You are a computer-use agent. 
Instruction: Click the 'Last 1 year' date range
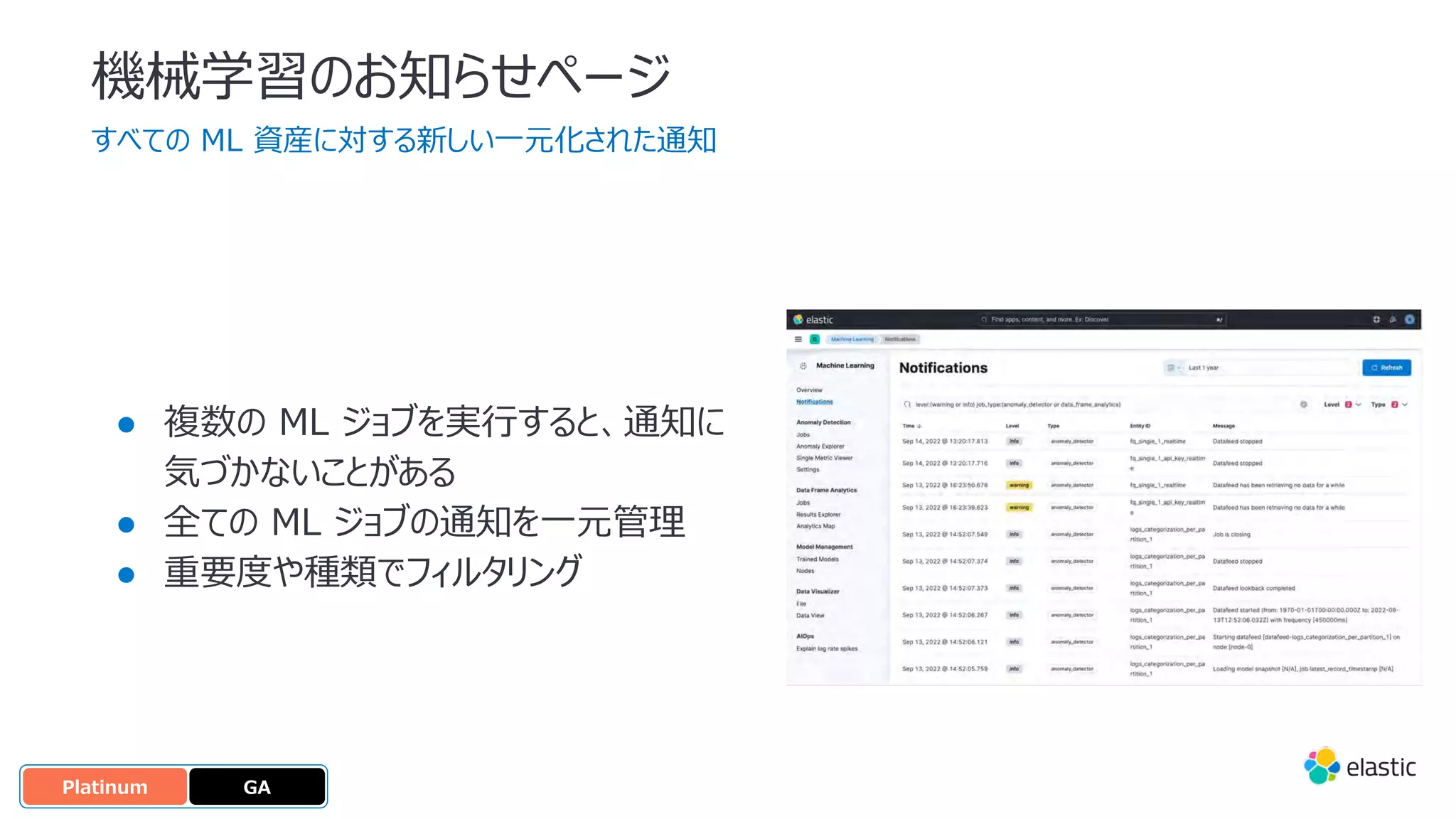(1204, 368)
